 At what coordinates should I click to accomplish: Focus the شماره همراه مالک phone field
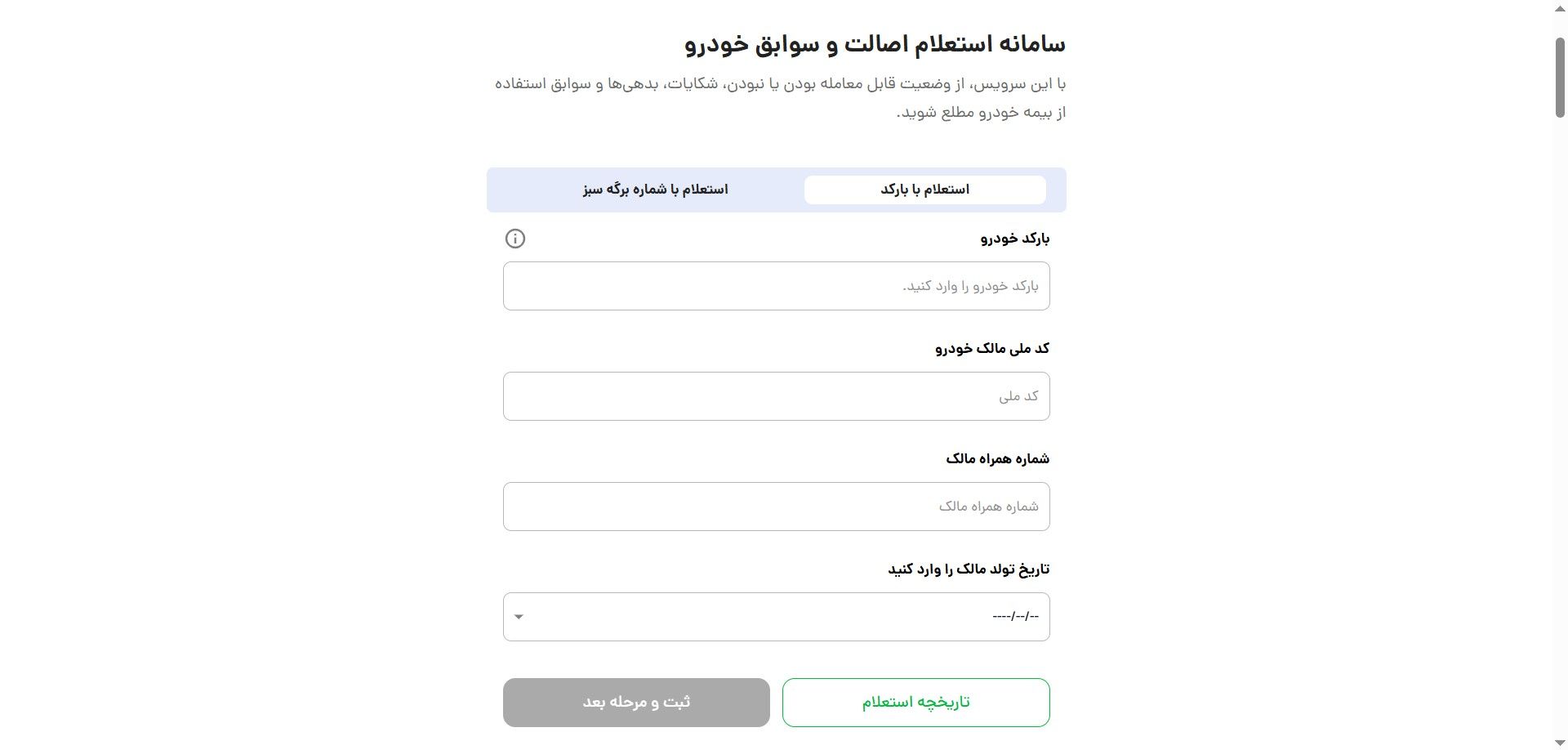coord(776,506)
